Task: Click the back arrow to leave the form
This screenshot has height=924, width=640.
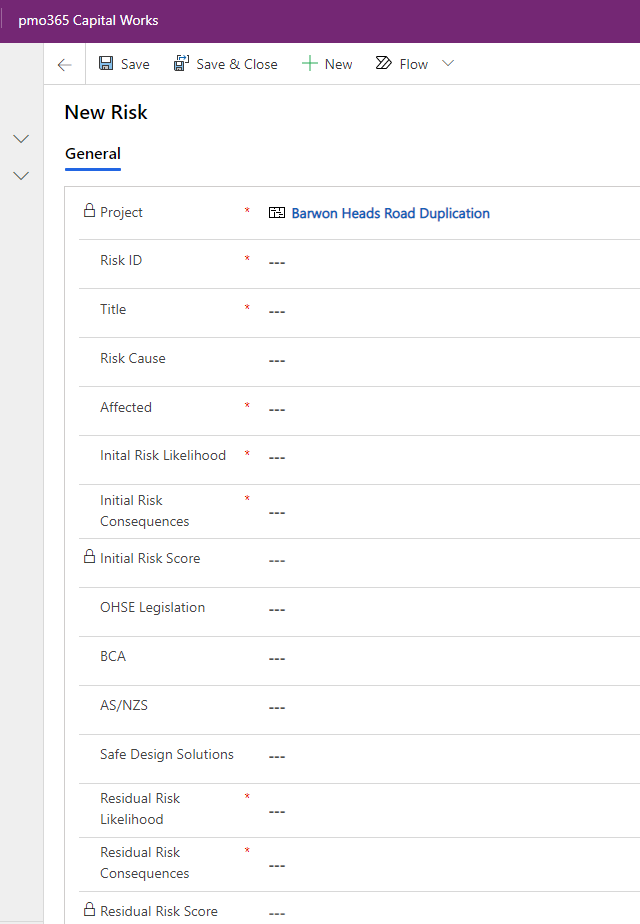Action: (64, 64)
